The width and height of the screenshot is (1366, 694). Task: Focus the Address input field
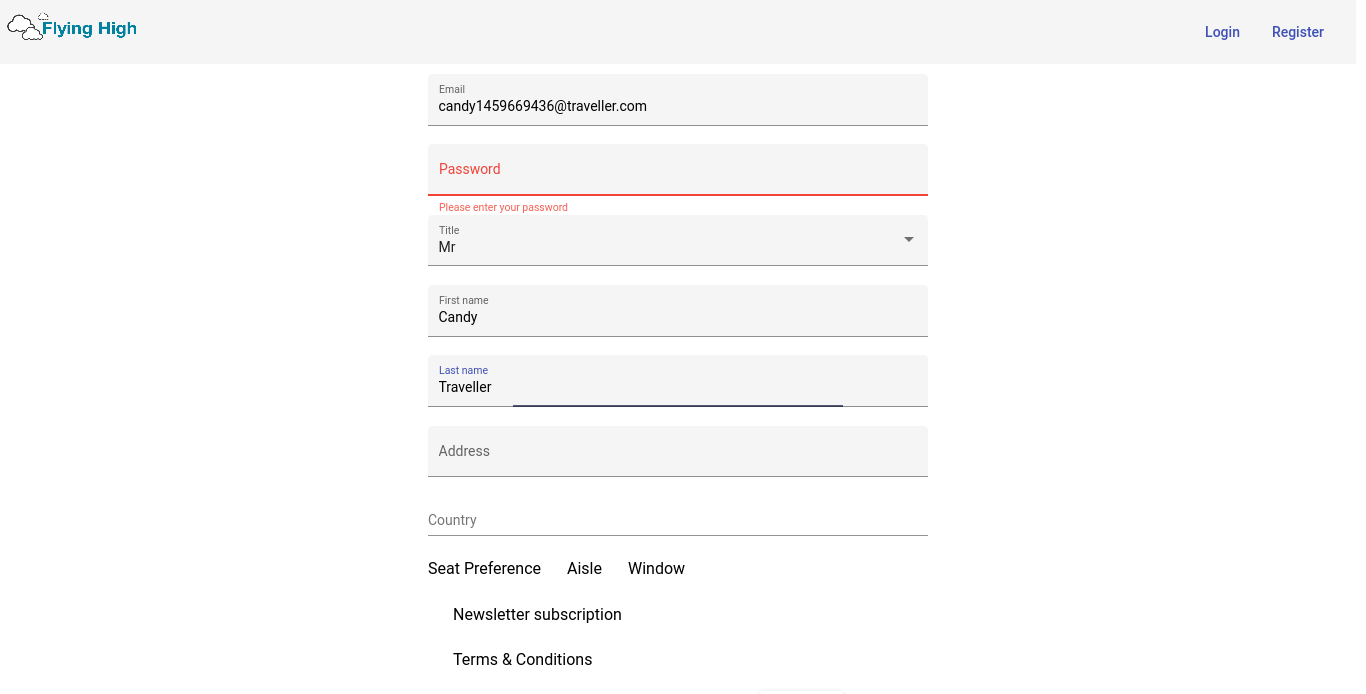coord(677,452)
